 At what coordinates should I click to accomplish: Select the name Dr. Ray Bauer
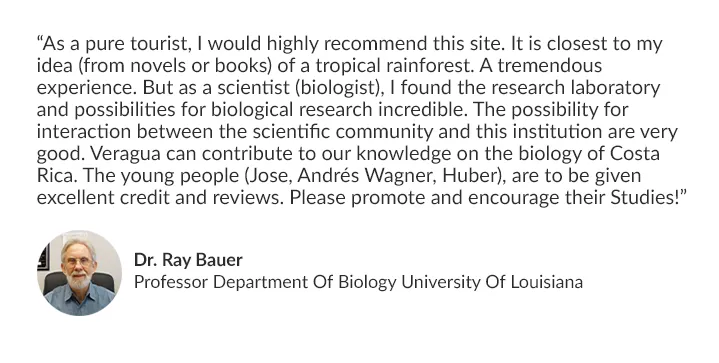coord(188,260)
